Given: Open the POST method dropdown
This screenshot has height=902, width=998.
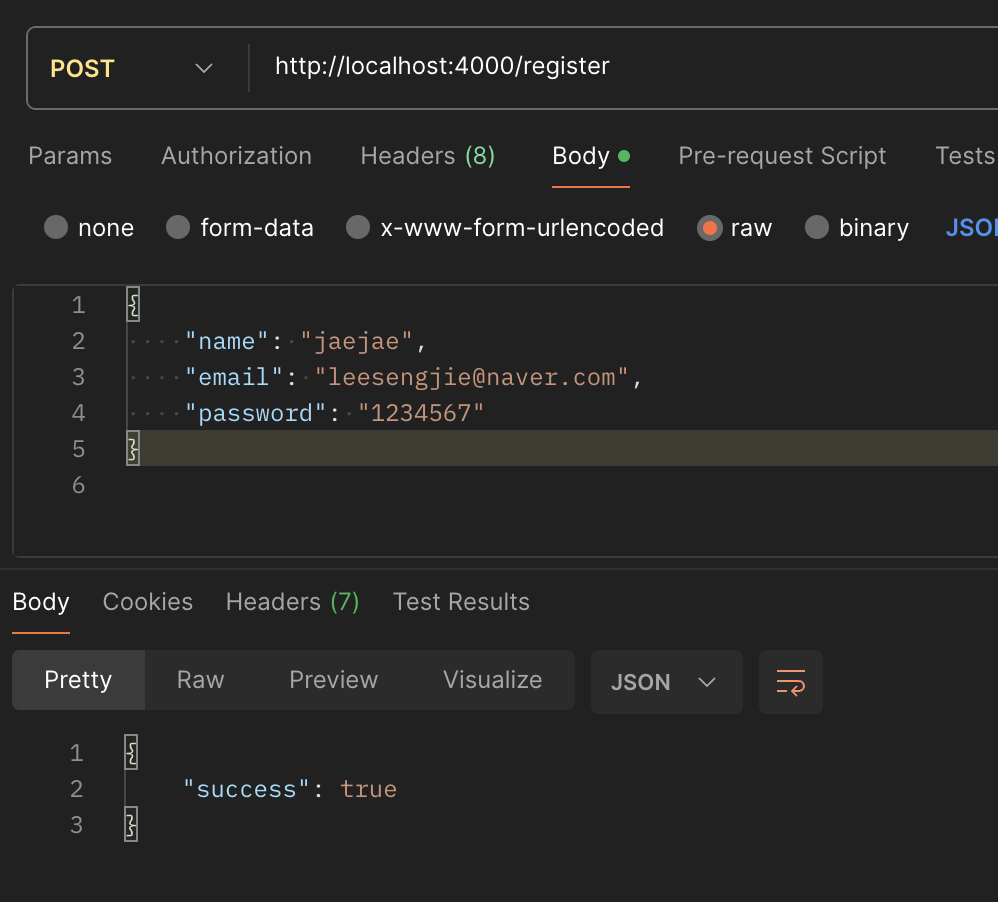Looking at the screenshot, I should click(131, 68).
